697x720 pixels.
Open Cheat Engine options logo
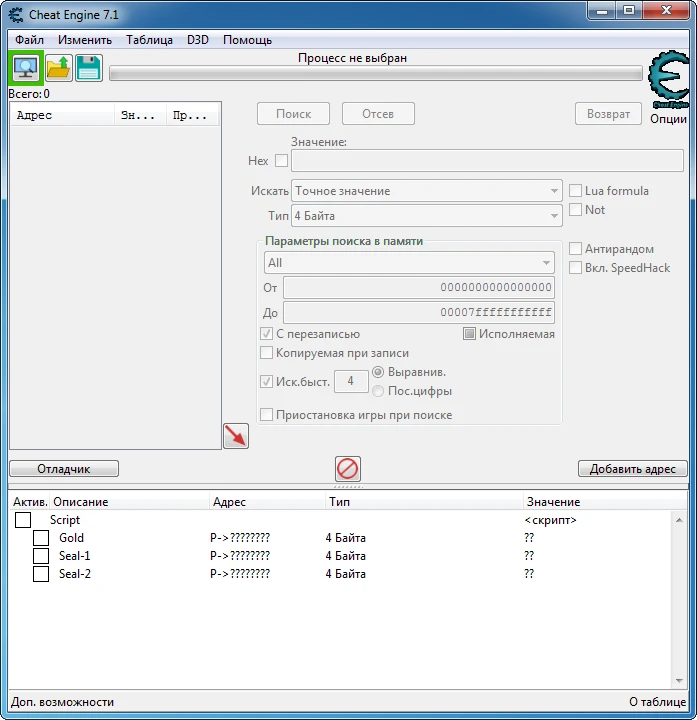click(669, 80)
